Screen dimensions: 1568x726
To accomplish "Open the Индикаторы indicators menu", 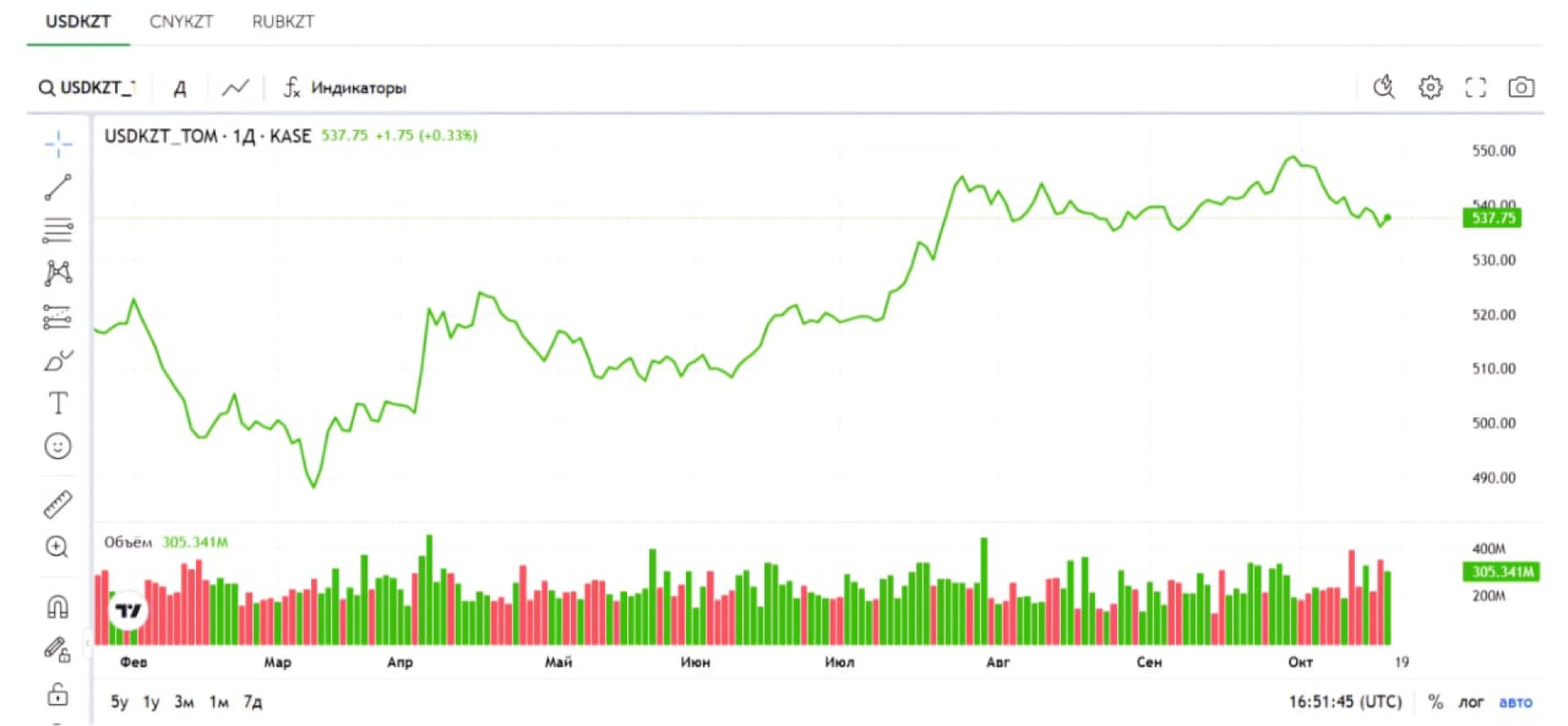I will click(x=345, y=87).
